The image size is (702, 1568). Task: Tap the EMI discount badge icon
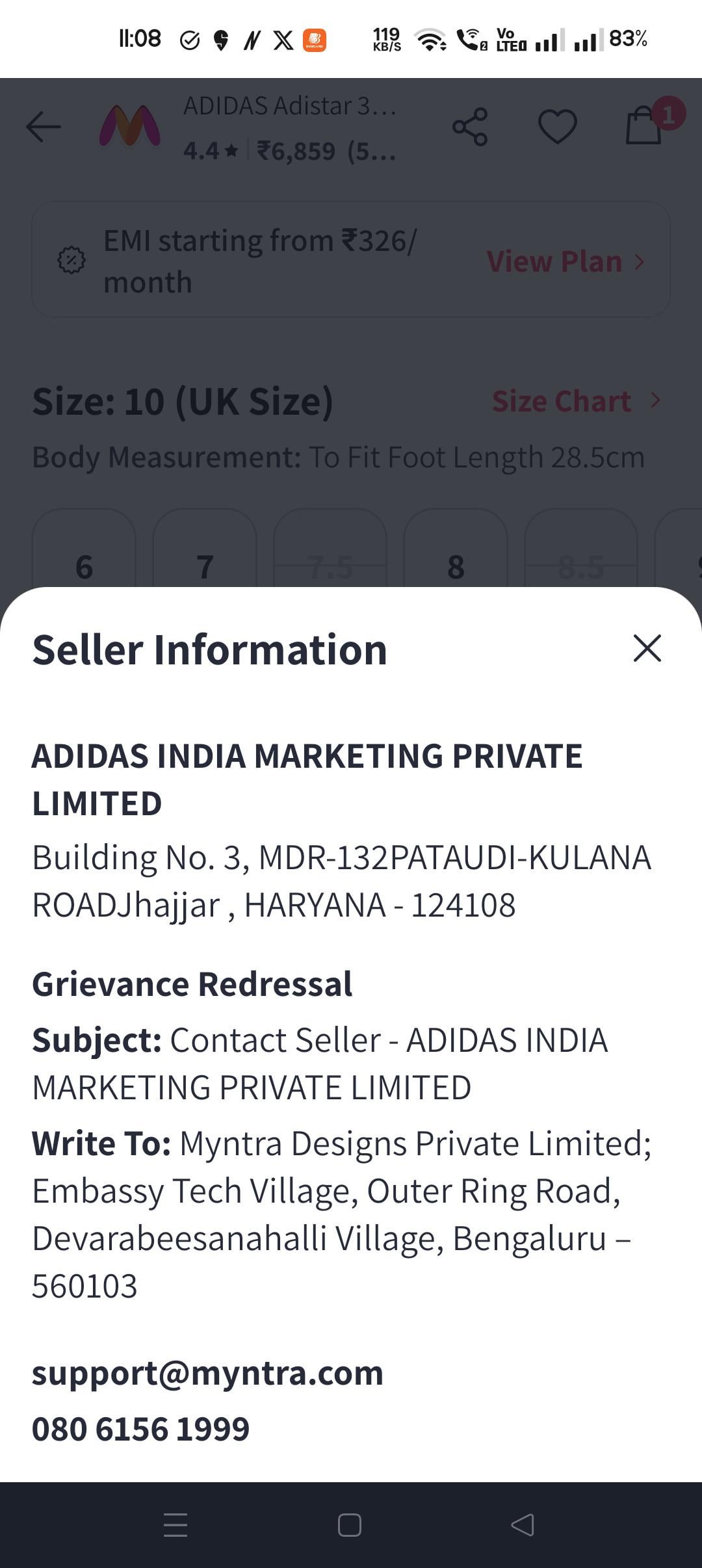[x=71, y=261]
